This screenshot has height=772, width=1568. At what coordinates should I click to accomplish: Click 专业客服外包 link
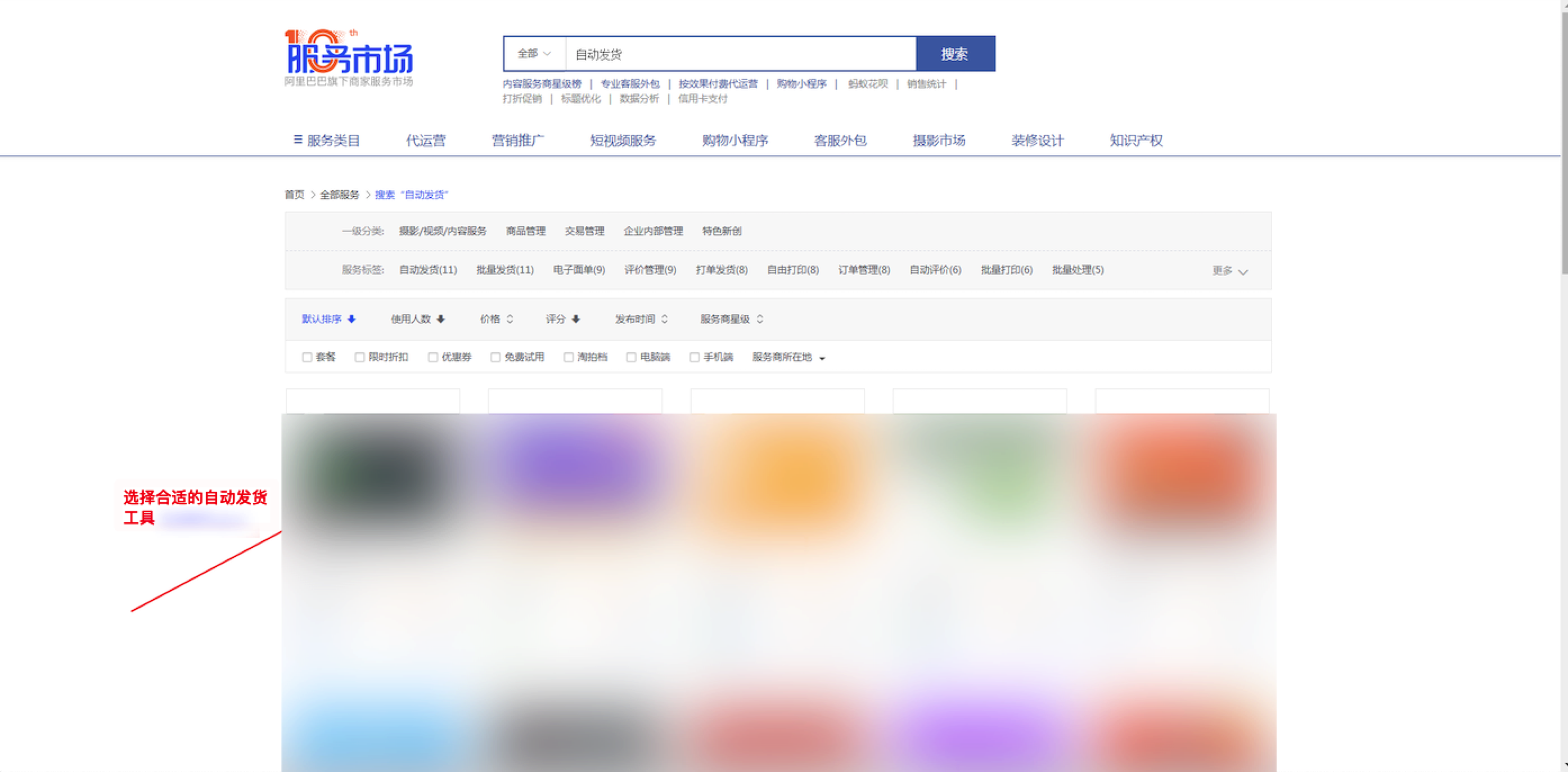[630, 84]
